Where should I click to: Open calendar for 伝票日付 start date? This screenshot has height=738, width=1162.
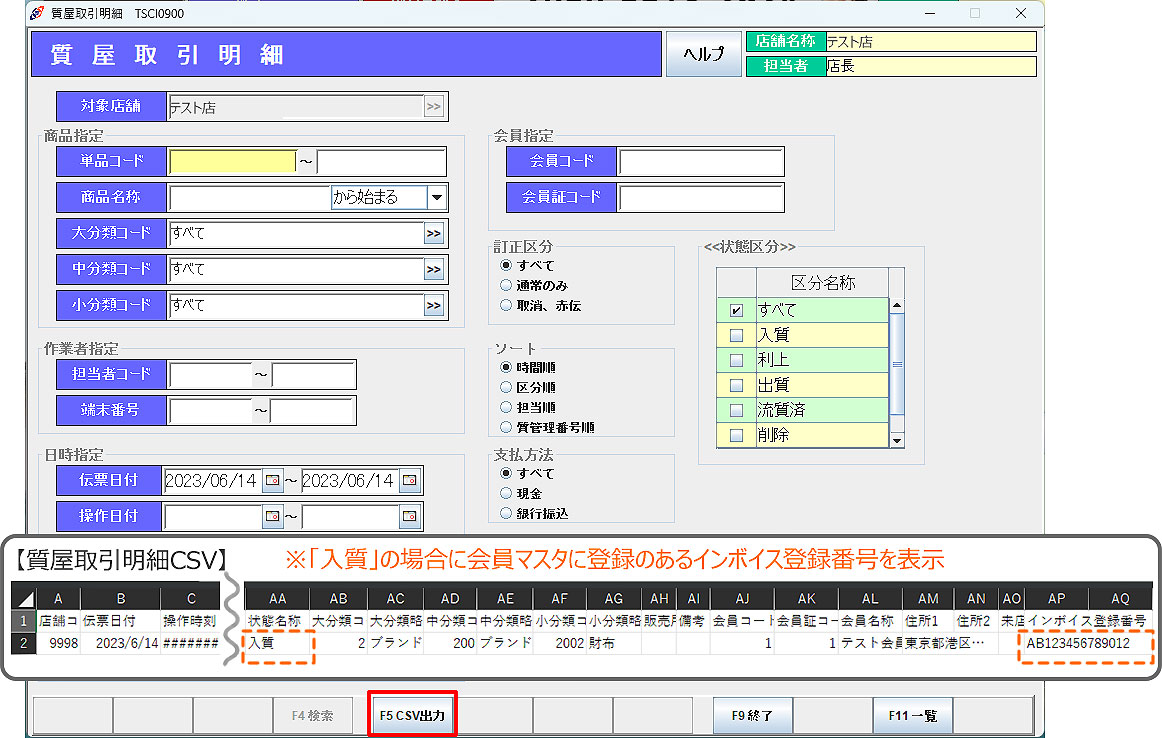pos(272,481)
